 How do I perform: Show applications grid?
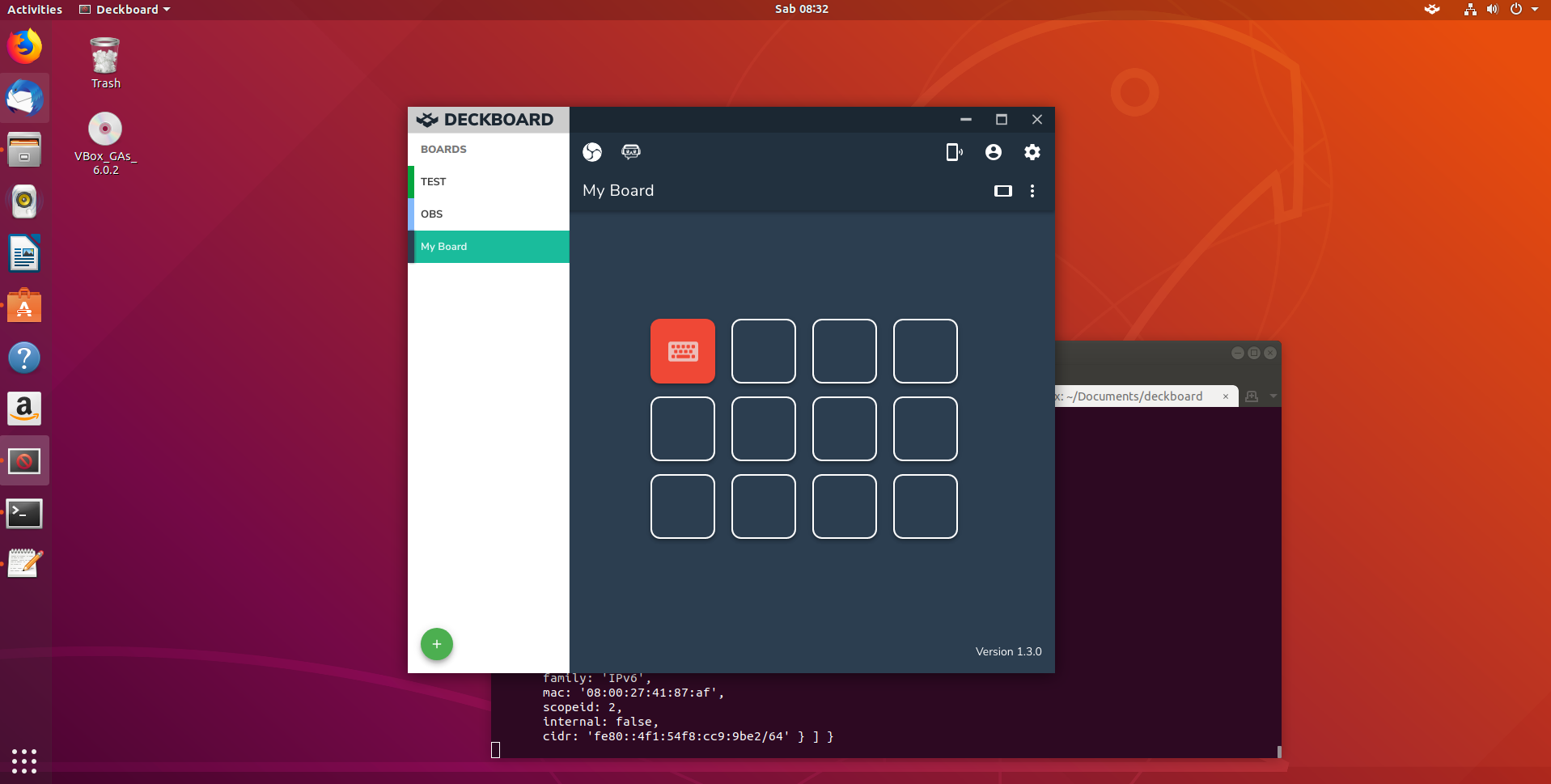24,761
